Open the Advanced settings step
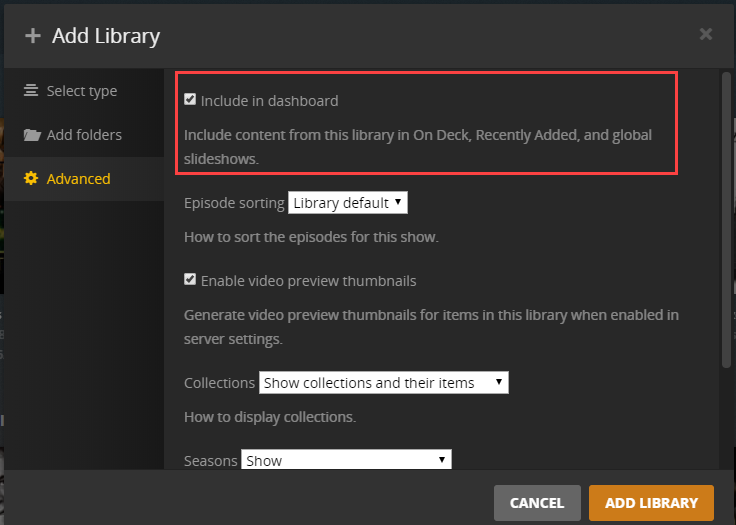736x525 pixels. click(x=78, y=179)
